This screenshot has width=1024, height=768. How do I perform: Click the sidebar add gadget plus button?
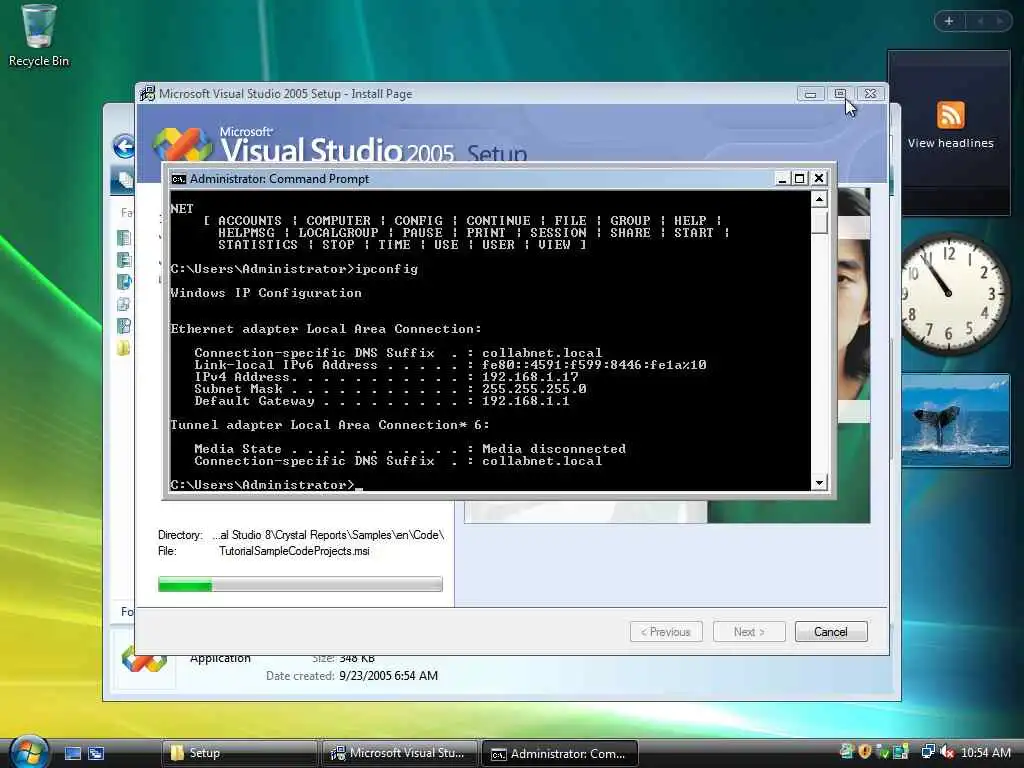coord(949,21)
